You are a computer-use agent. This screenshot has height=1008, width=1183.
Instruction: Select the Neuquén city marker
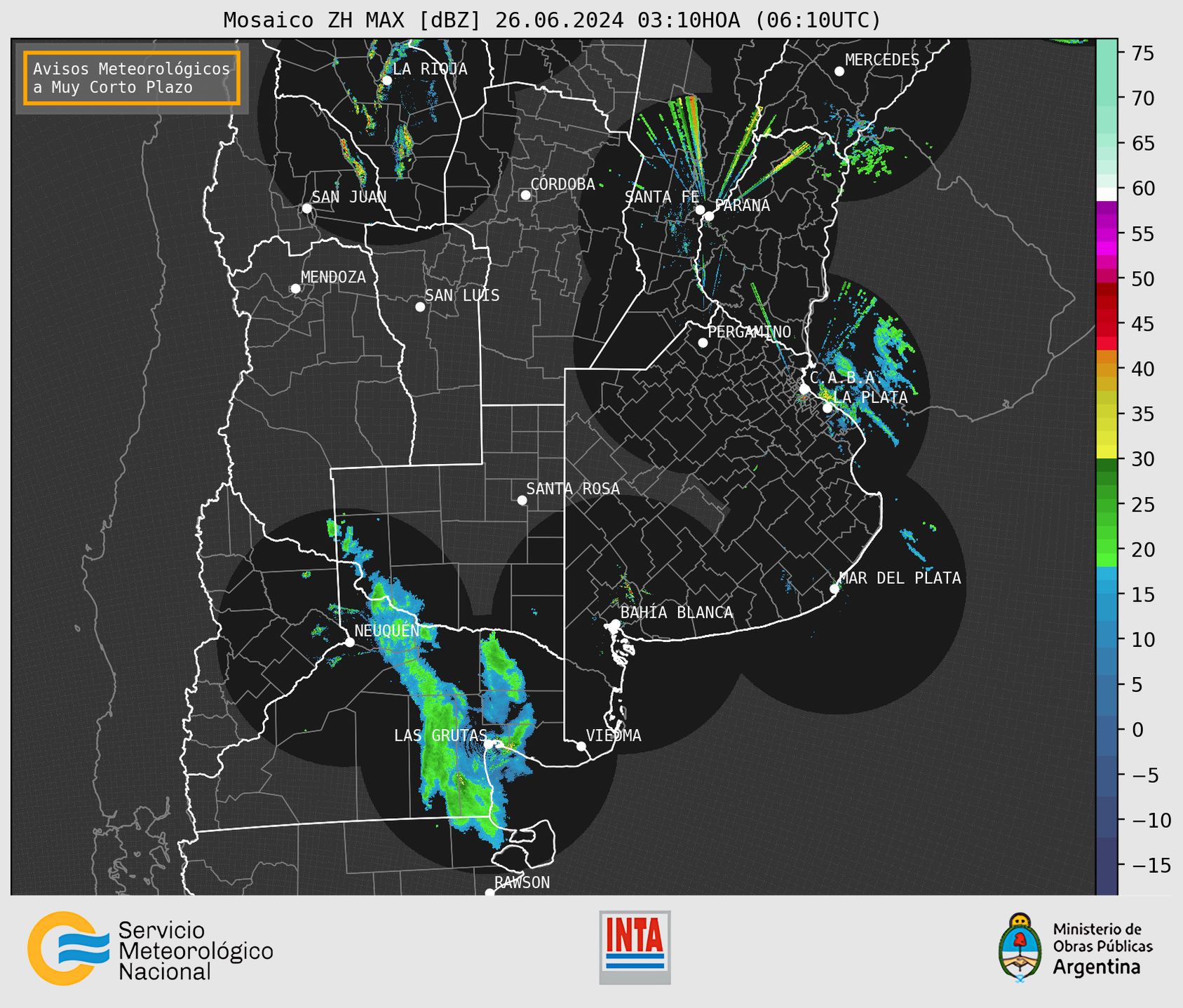349,642
